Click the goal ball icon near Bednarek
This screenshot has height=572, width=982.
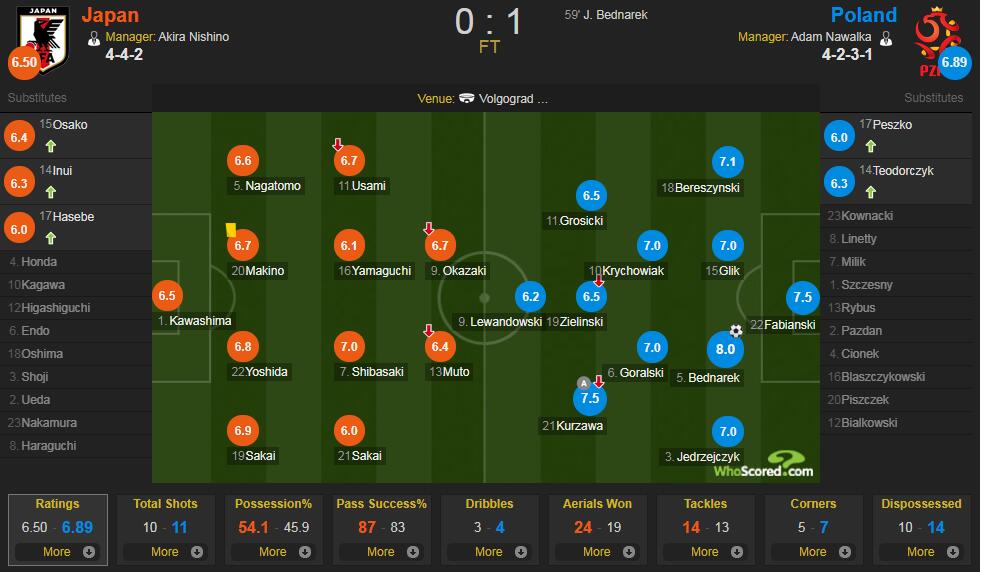coord(736,331)
